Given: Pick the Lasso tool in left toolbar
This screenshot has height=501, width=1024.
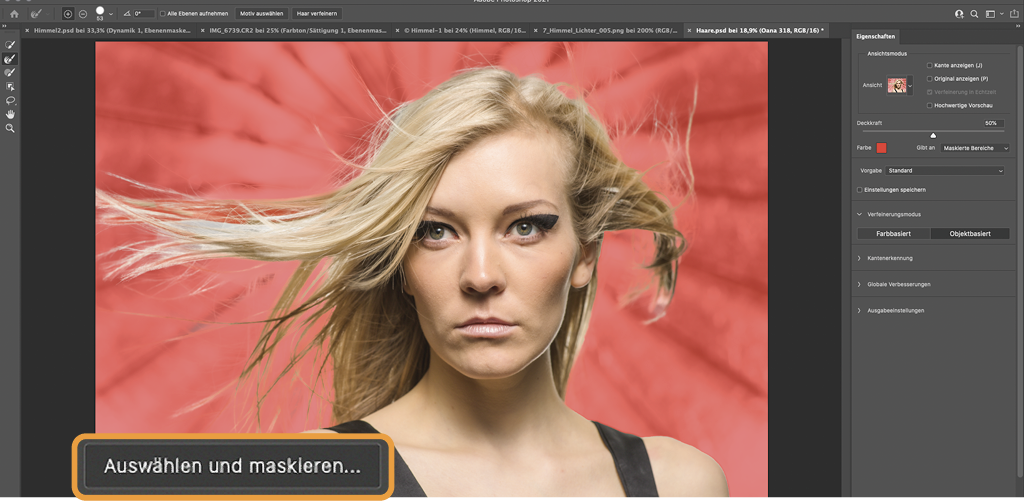Looking at the screenshot, I should 10,101.
